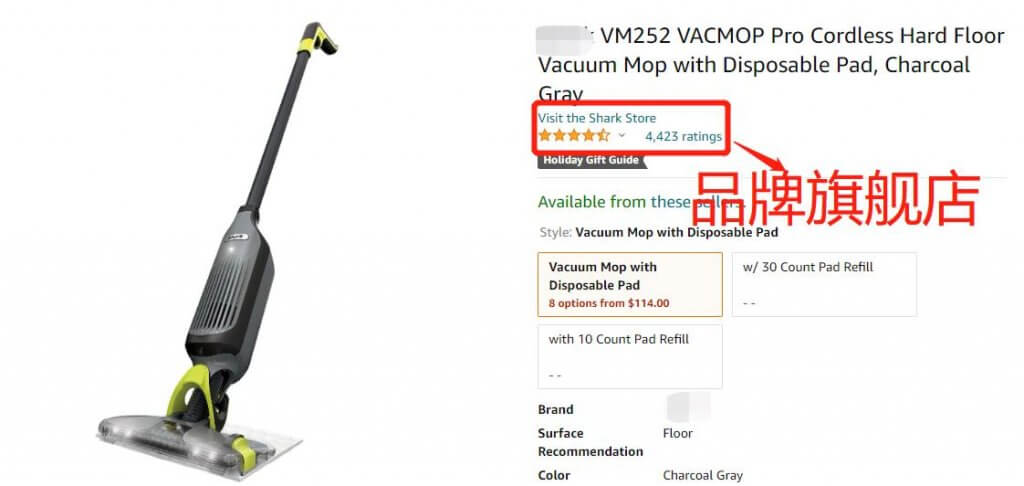
Task: Click the Surface Recommendation label
Action: coord(590,442)
